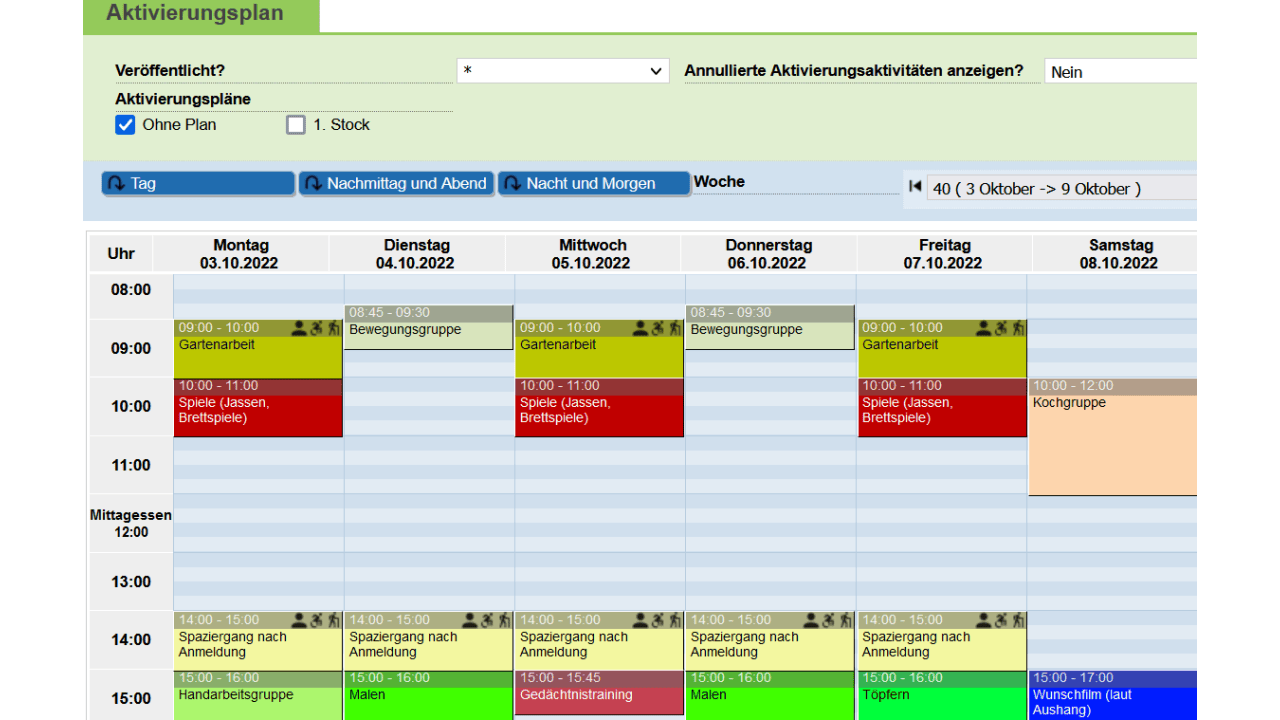Open Dienstag 04.10.2022 column header
Screen dimensions: 1280x720
(x=415, y=254)
